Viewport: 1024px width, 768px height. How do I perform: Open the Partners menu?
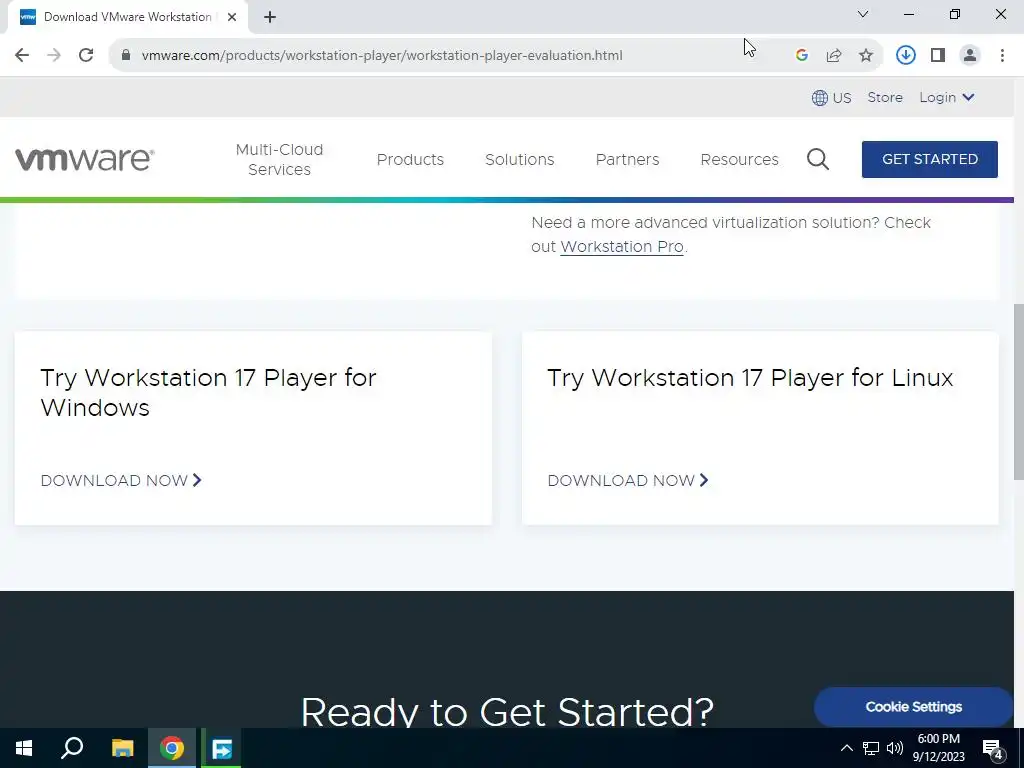628,159
